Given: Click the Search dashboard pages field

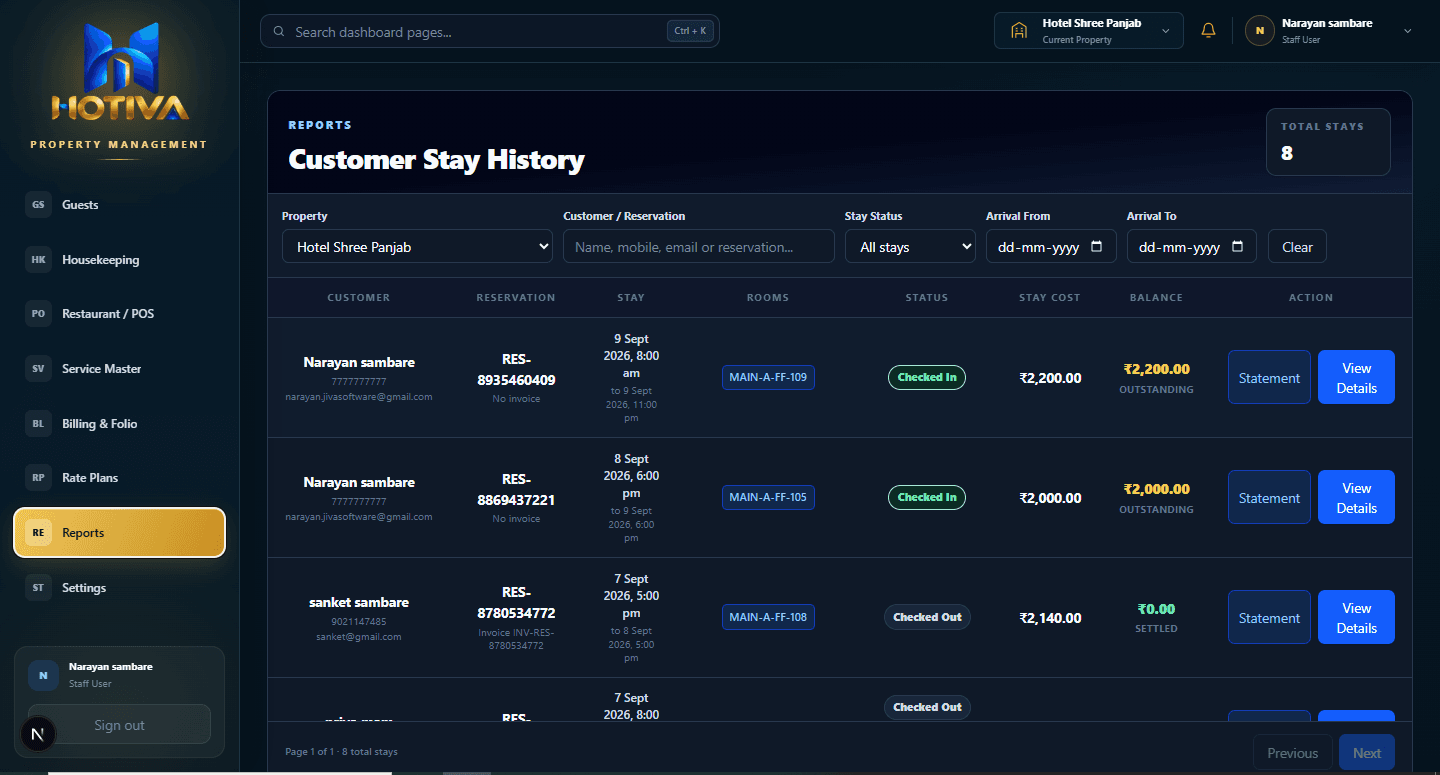Looking at the screenshot, I should tap(490, 31).
